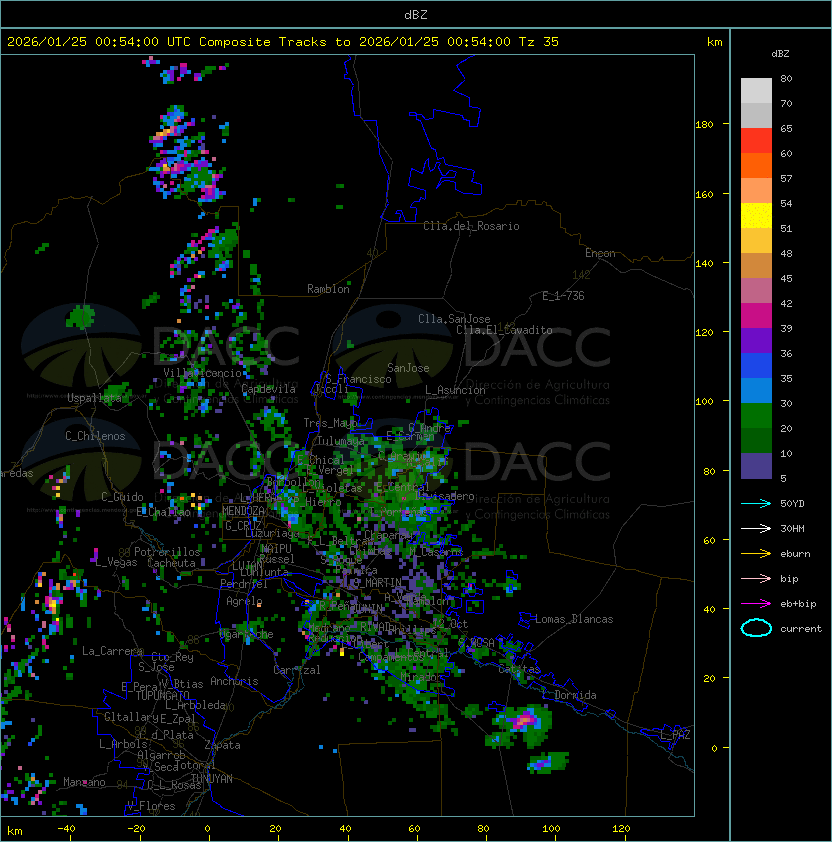The height and width of the screenshot is (842, 832).
Task: Click the 120 km horizontal axis tick label
Action: point(621,829)
